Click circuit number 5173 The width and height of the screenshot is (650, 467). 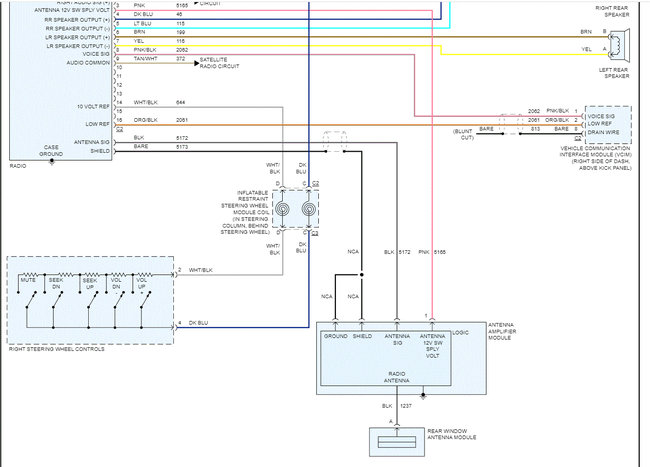(x=182, y=147)
